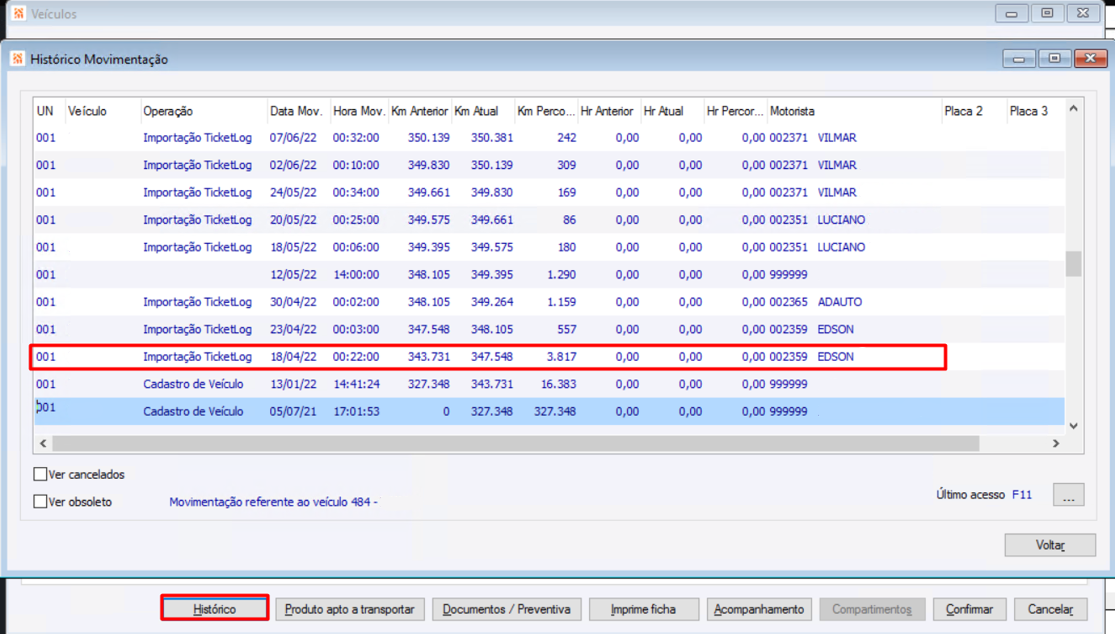The height and width of the screenshot is (634, 1115).
Task: Sort by the Motorista column header
Action: click(792, 111)
